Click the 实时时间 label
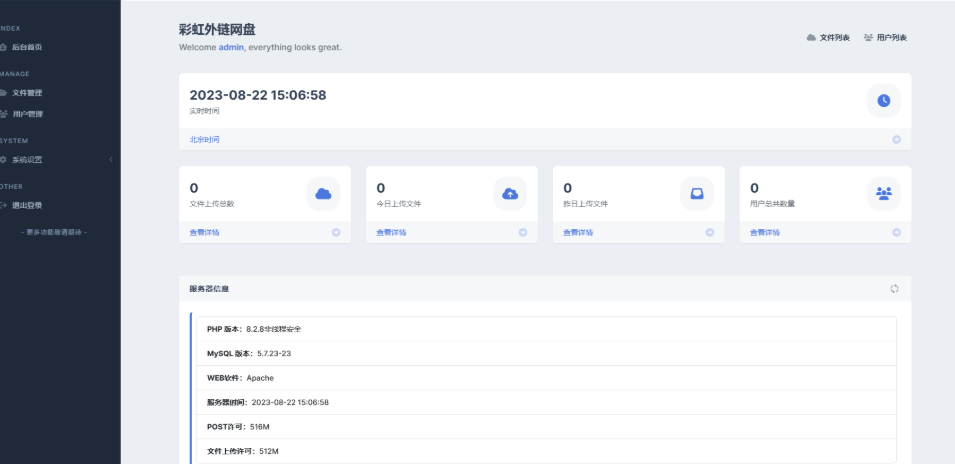Viewport: 955px width, 464px height. tap(204, 111)
